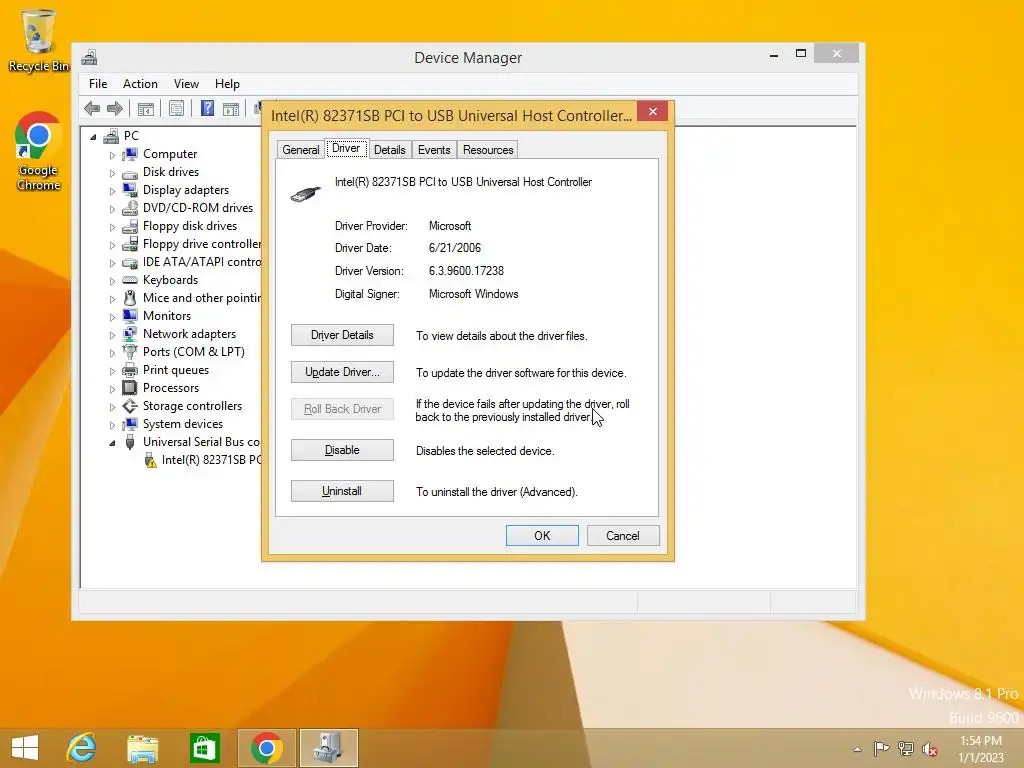Select the Processors chip icon
1024x768 pixels.
(x=130, y=388)
